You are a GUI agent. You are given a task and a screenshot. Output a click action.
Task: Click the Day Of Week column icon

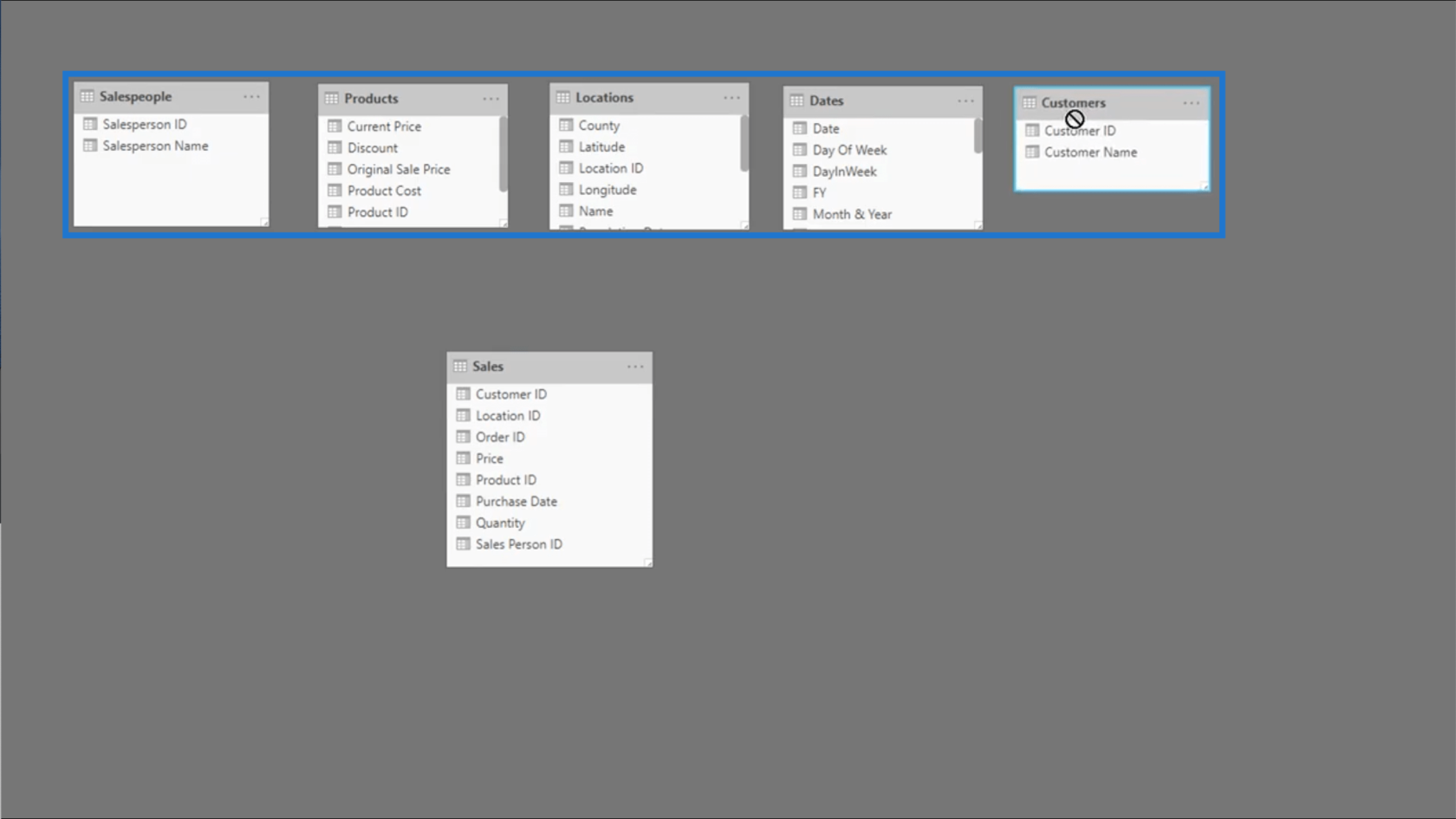tap(800, 150)
